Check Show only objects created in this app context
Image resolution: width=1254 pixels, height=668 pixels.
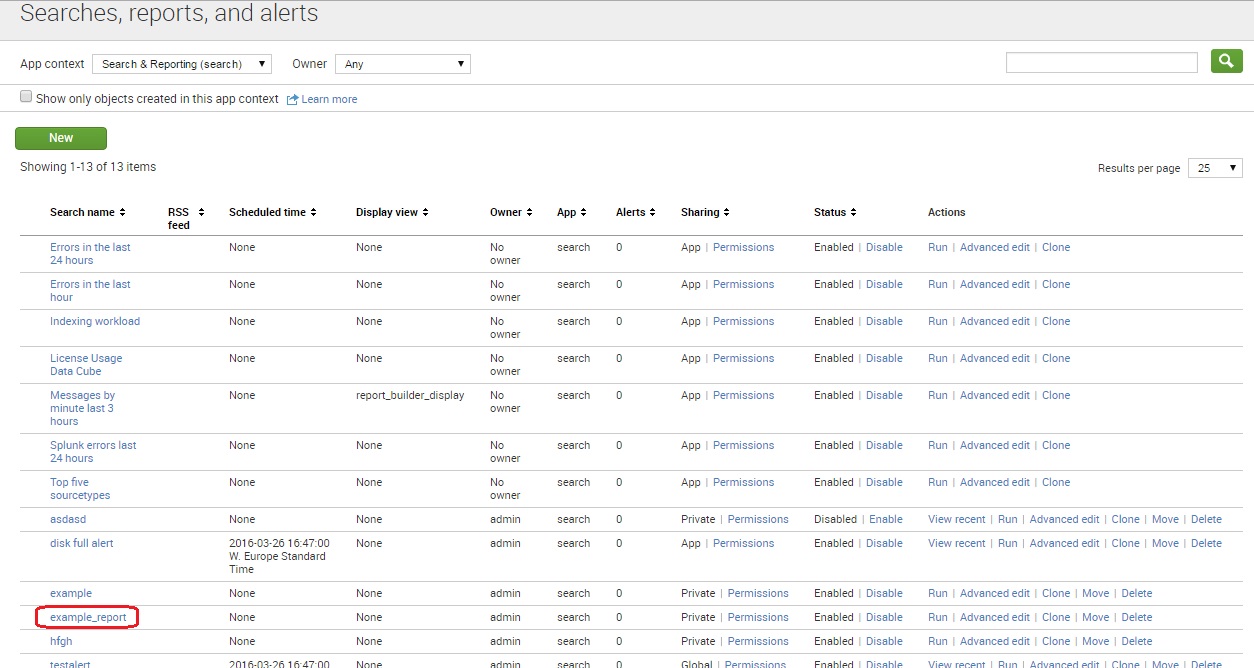point(25,95)
